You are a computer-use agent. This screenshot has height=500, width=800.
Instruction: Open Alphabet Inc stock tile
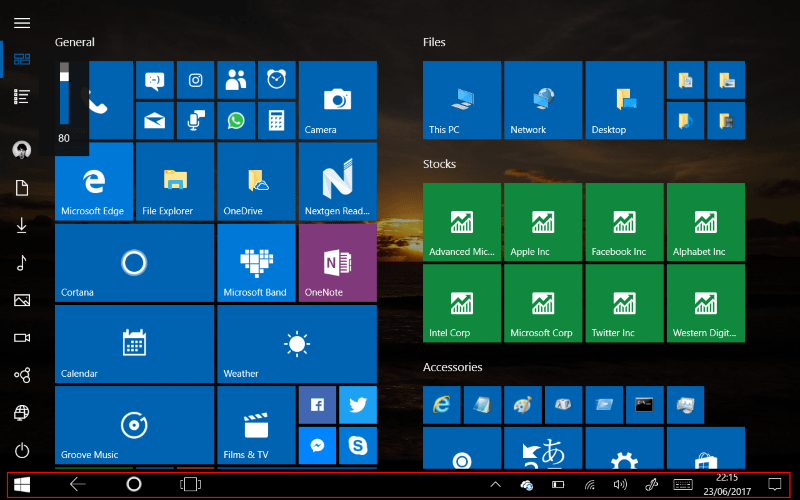tap(706, 222)
